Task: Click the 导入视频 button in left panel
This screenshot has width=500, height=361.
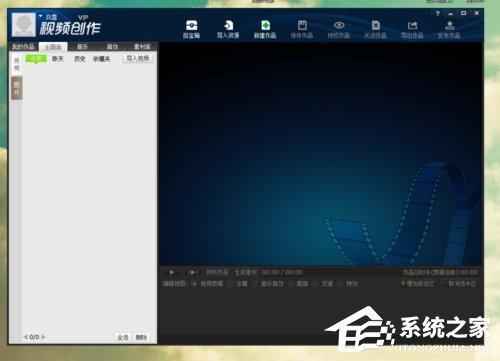Action: click(138, 59)
